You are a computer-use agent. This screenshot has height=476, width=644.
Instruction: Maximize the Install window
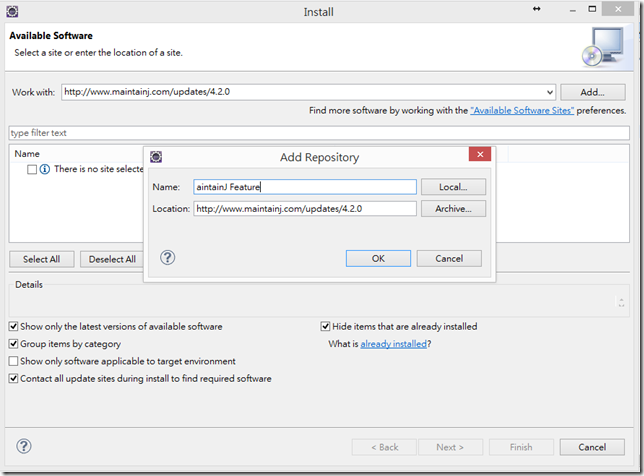point(592,9)
